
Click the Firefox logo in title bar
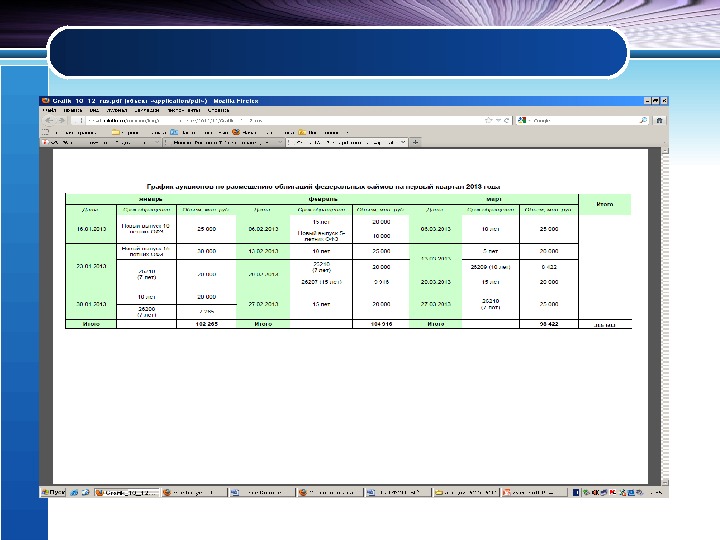tap(45, 101)
